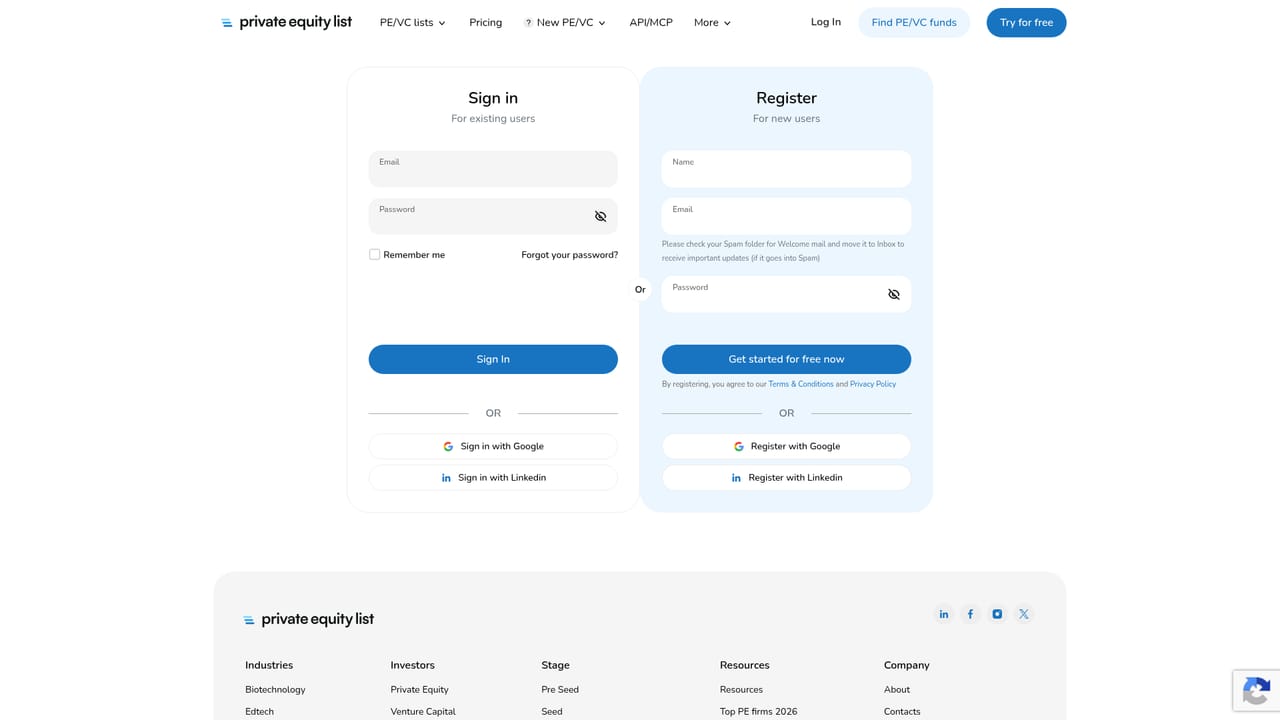
Task: Open Edtech footer link
Action: 259,712
